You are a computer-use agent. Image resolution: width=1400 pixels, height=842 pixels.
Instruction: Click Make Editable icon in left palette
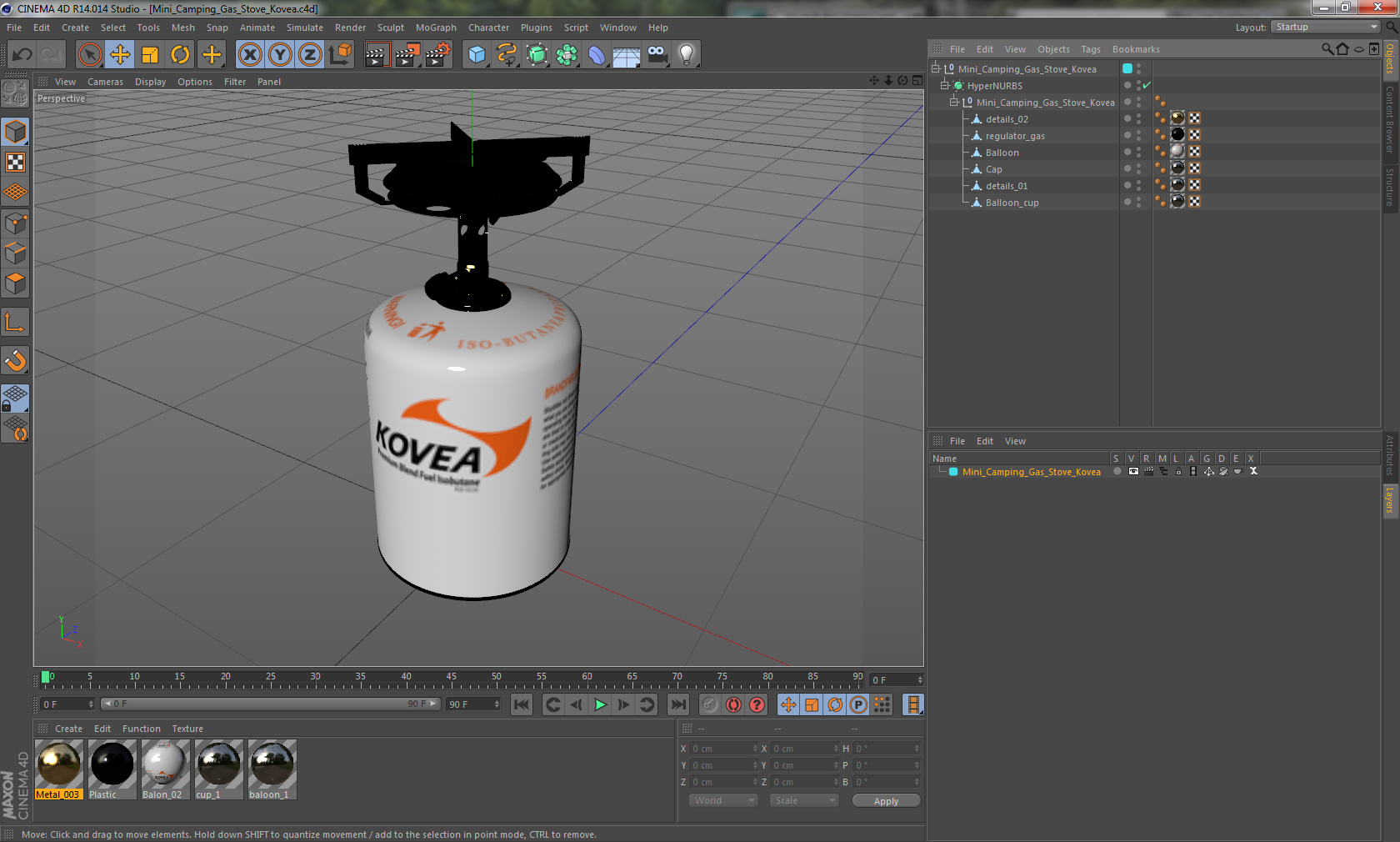(x=15, y=93)
